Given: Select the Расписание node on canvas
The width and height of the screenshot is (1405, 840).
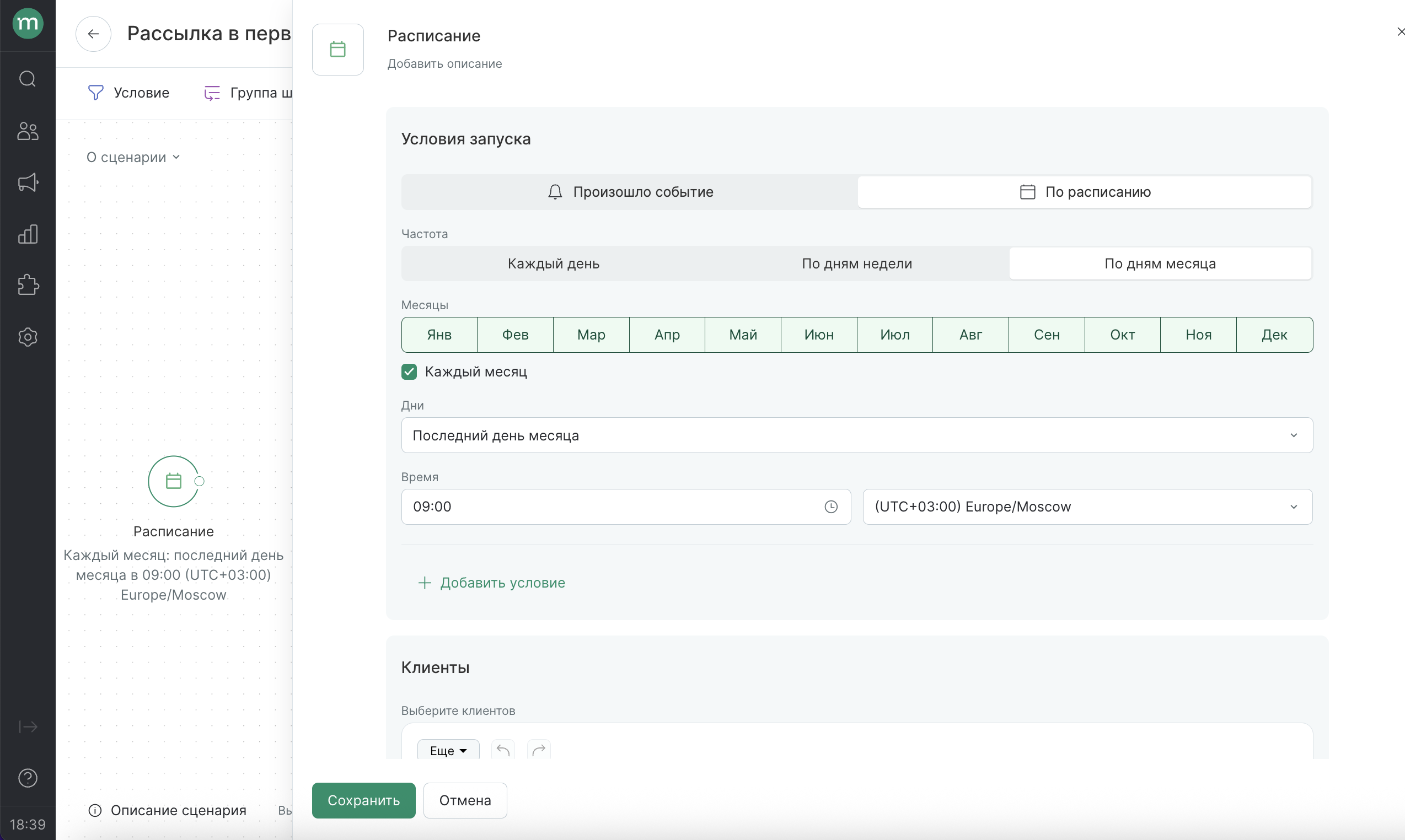Looking at the screenshot, I should click(173, 481).
